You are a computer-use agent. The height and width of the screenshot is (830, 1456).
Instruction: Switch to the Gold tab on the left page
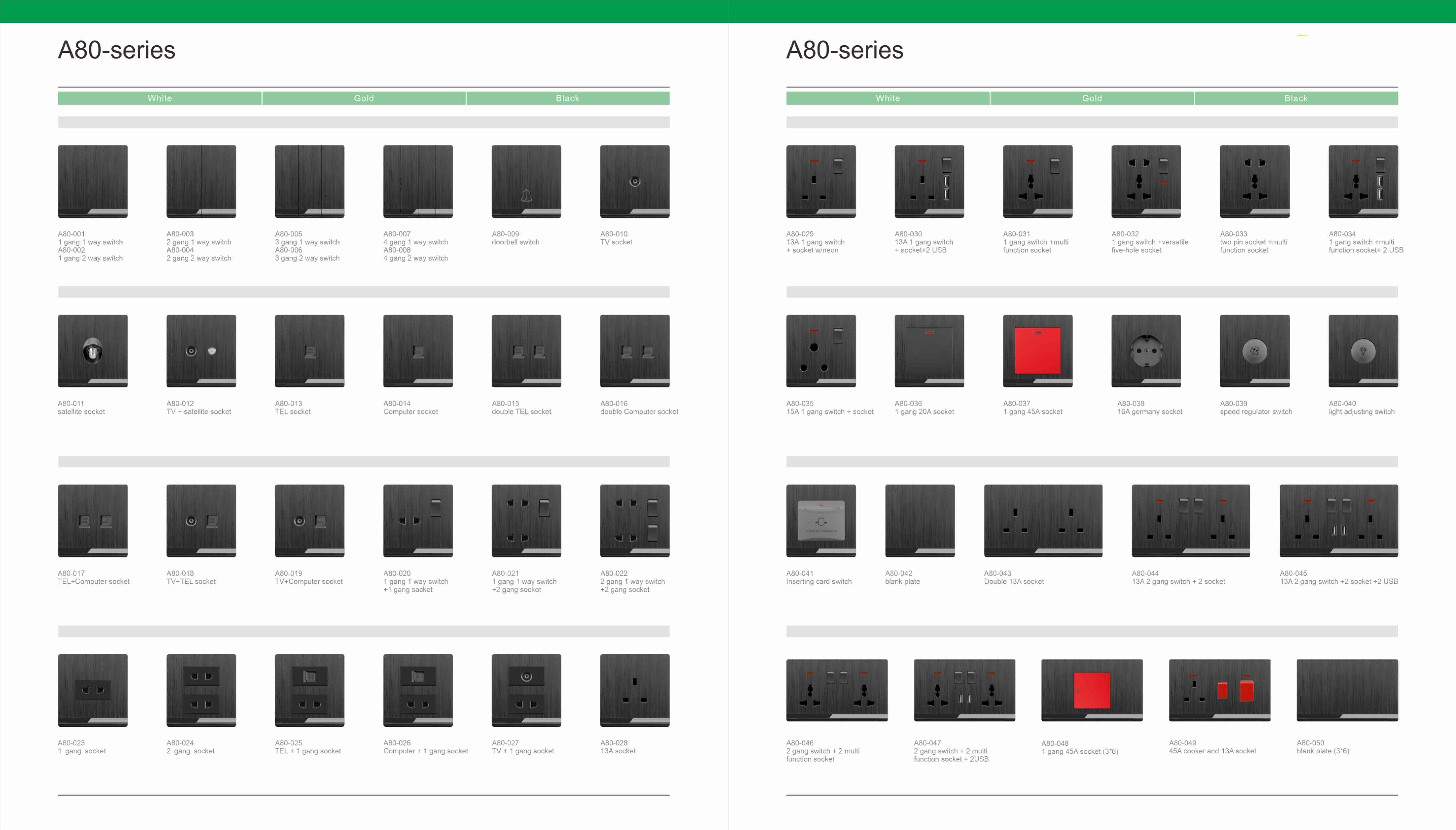click(x=364, y=98)
